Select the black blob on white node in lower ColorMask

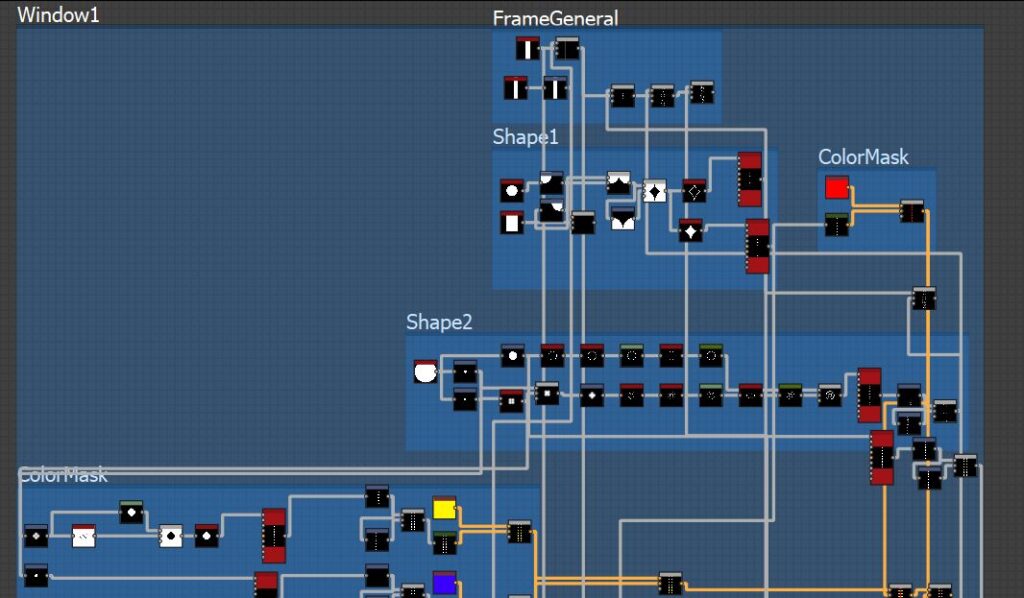click(171, 536)
